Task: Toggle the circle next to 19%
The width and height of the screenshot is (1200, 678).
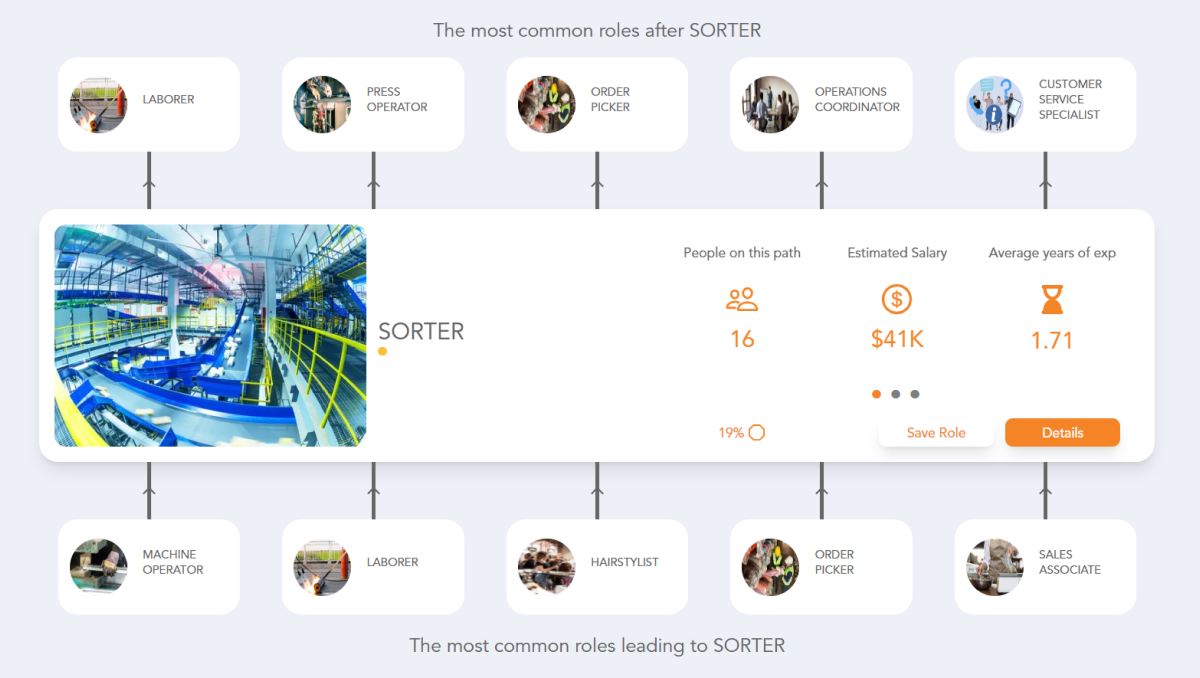Action: 757,432
